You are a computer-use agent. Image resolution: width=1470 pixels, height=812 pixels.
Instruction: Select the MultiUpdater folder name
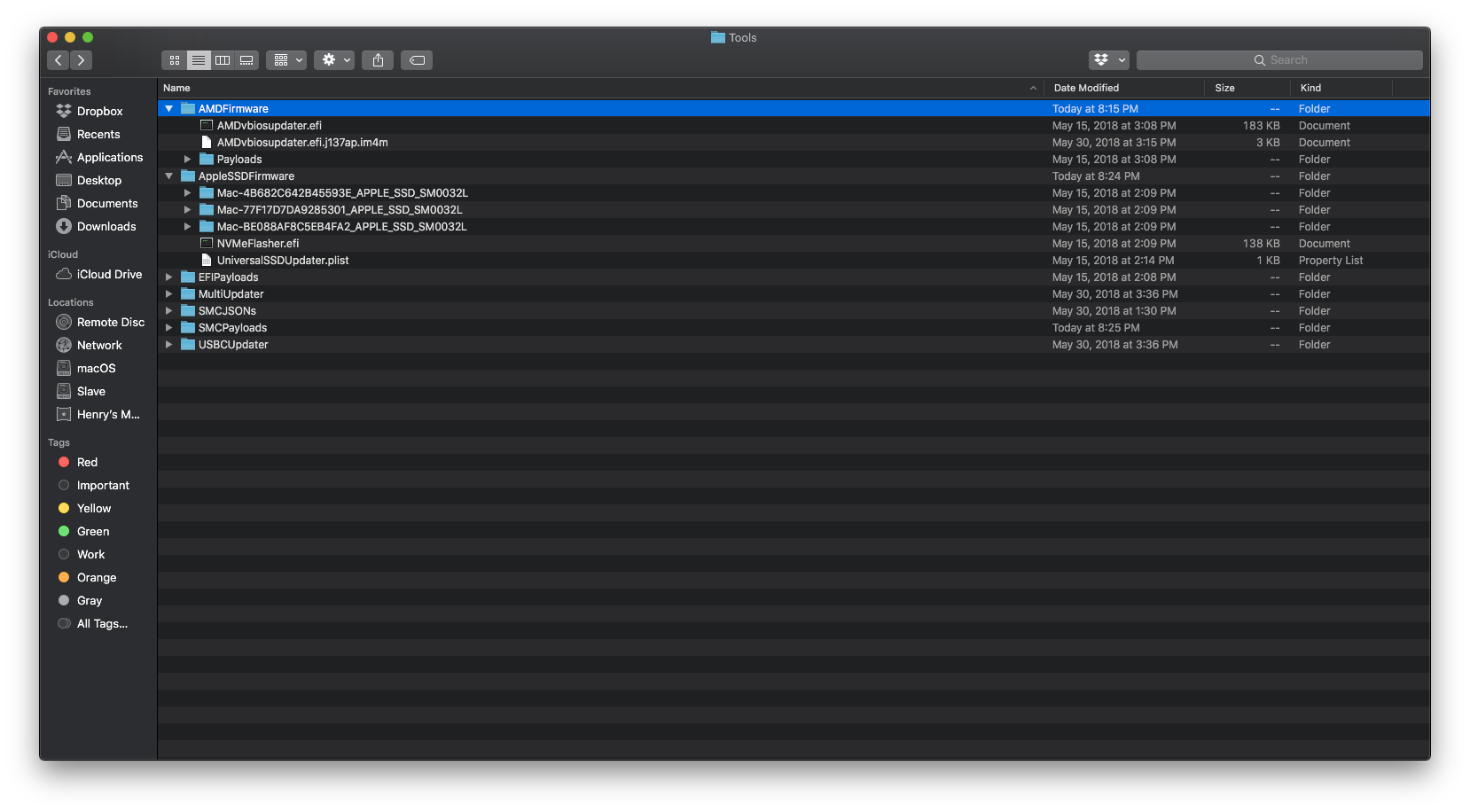(x=231, y=294)
